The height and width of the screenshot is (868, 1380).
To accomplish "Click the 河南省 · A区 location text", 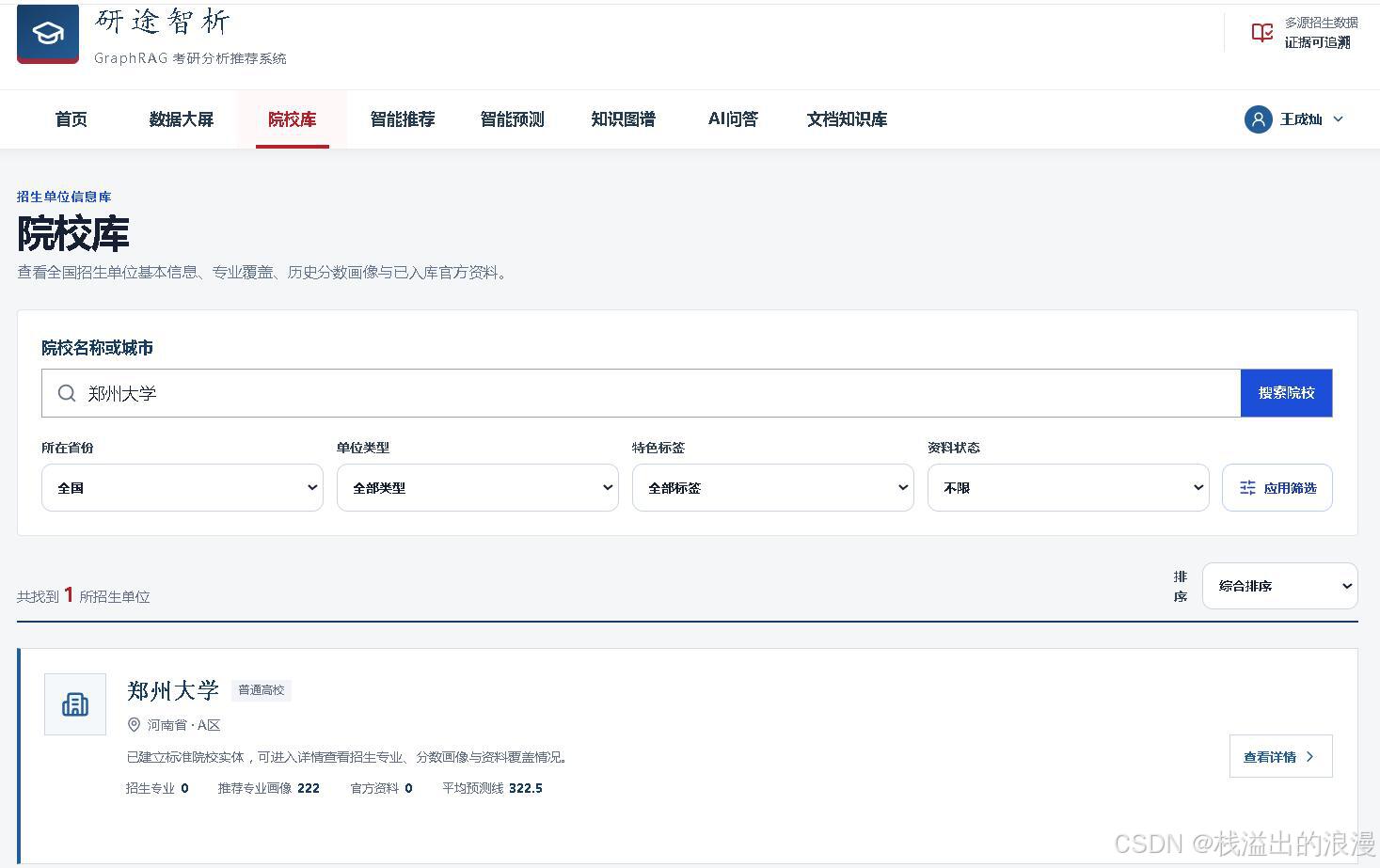I will [184, 725].
